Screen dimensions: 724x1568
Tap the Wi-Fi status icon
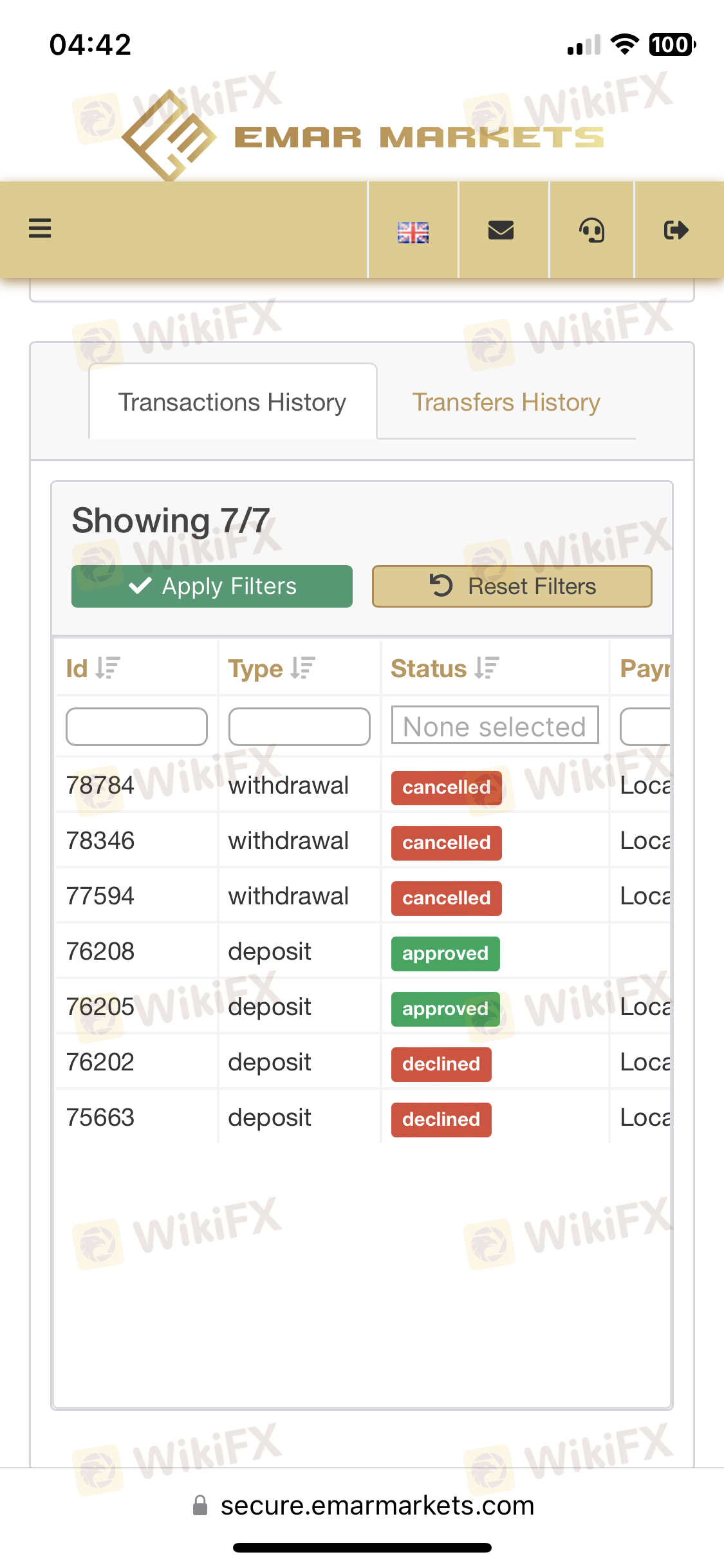tap(624, 44)
